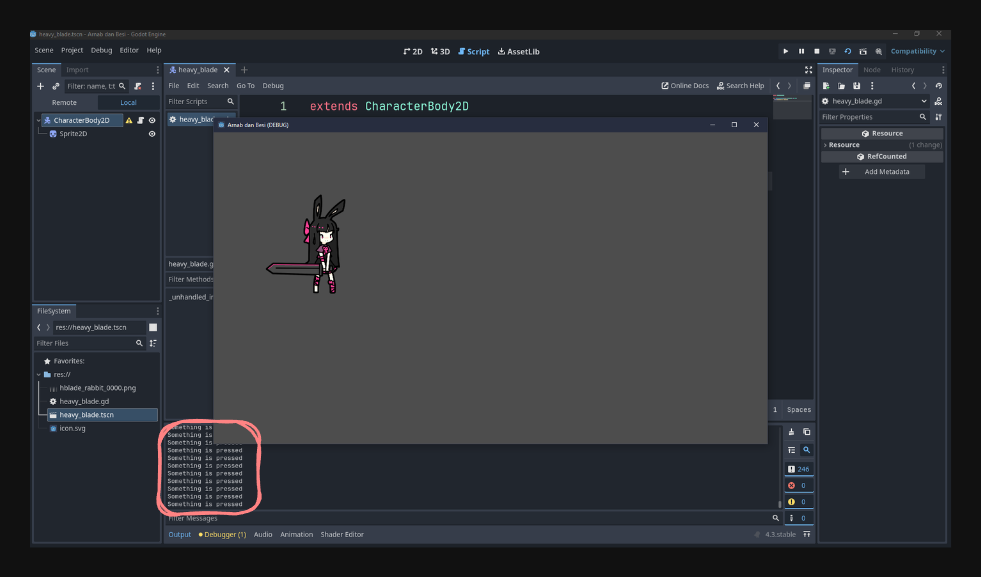Open the Inspector dock options menu
This screenshot has width=981, height=577.
(943, 70)
